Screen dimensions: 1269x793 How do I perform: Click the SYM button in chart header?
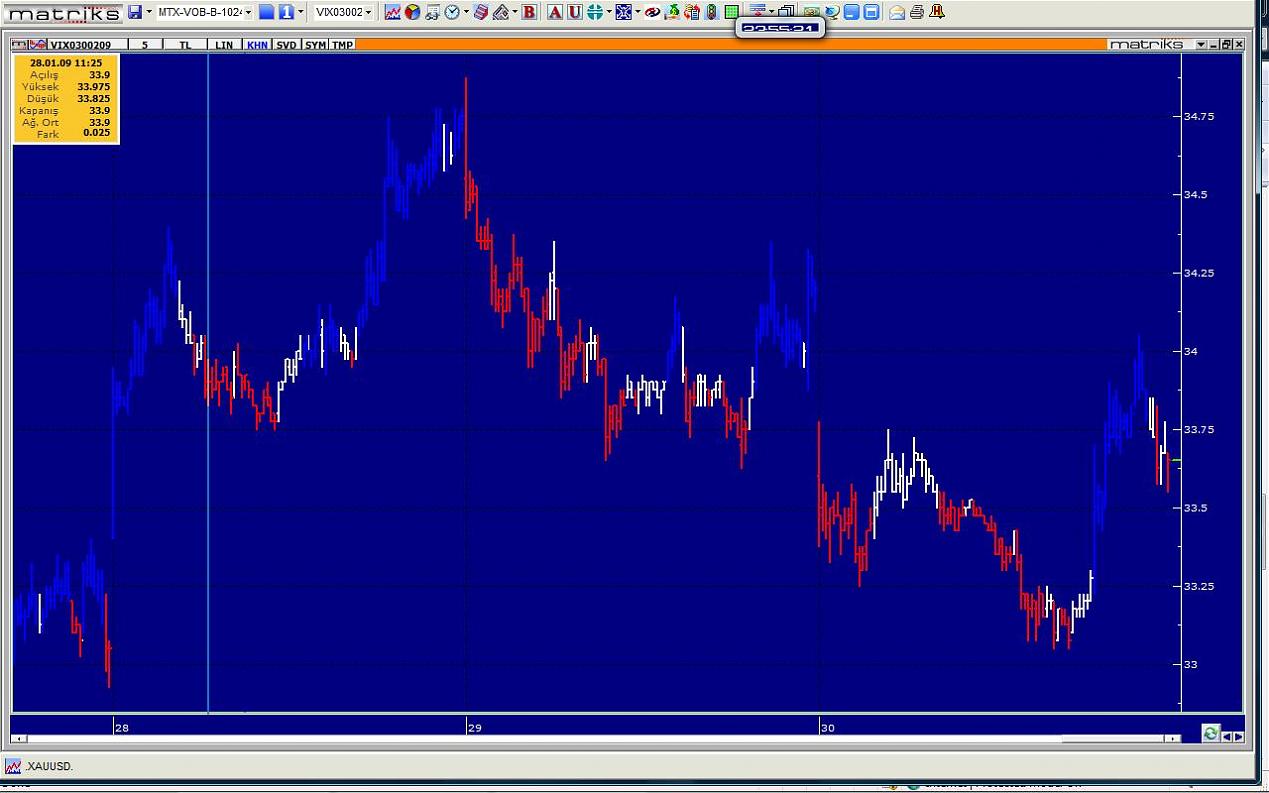315,45
